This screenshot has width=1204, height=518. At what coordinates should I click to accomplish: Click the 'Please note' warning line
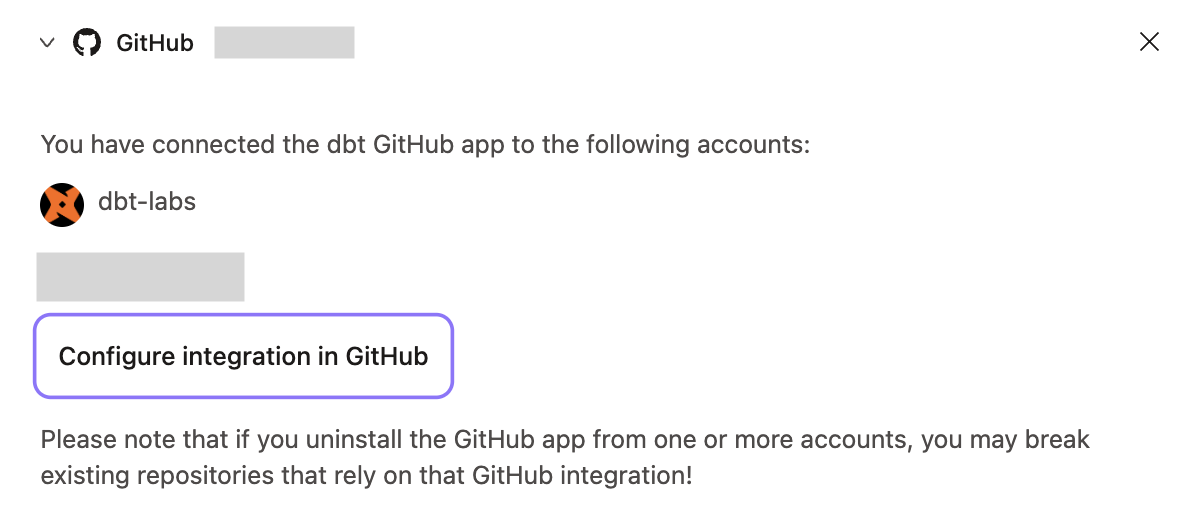click(565, 440)
